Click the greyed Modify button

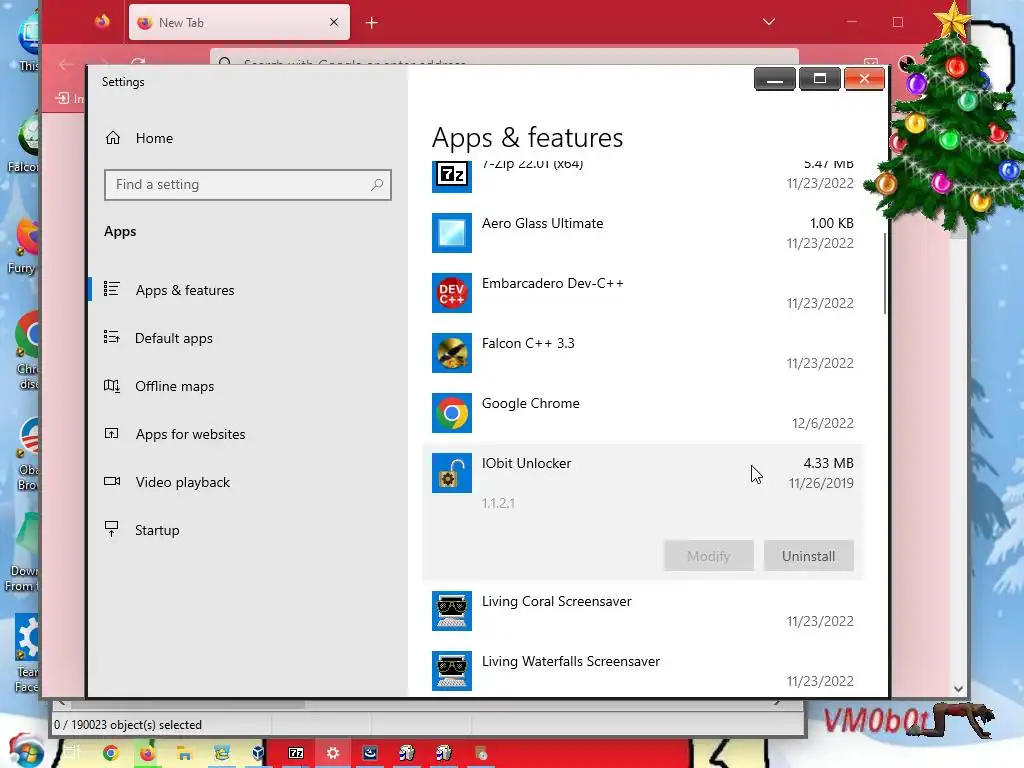[709, 556]
